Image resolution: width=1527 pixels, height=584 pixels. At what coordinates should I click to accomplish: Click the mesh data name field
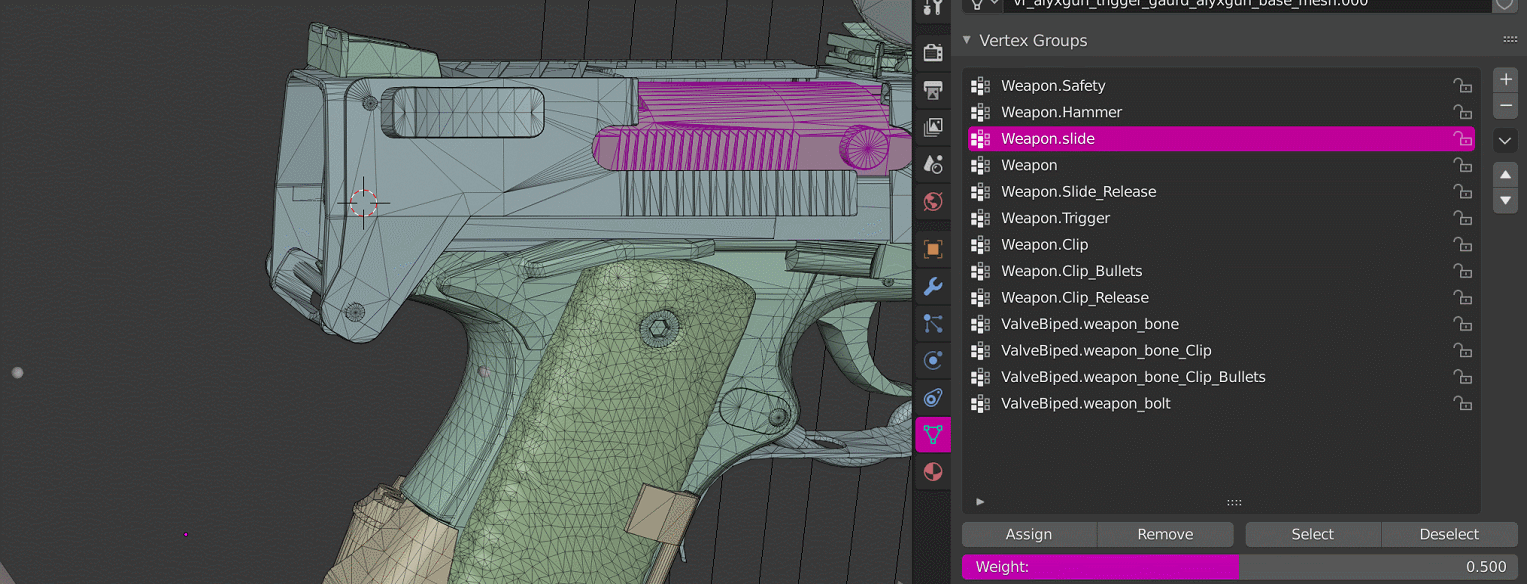pos(1246,4)
